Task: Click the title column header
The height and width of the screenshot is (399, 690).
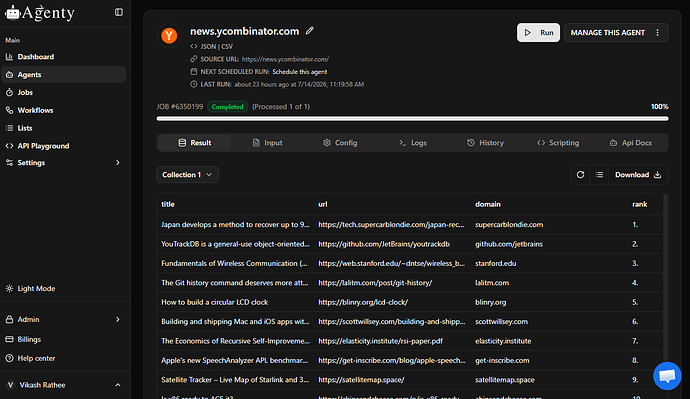Action: point(168,204)
